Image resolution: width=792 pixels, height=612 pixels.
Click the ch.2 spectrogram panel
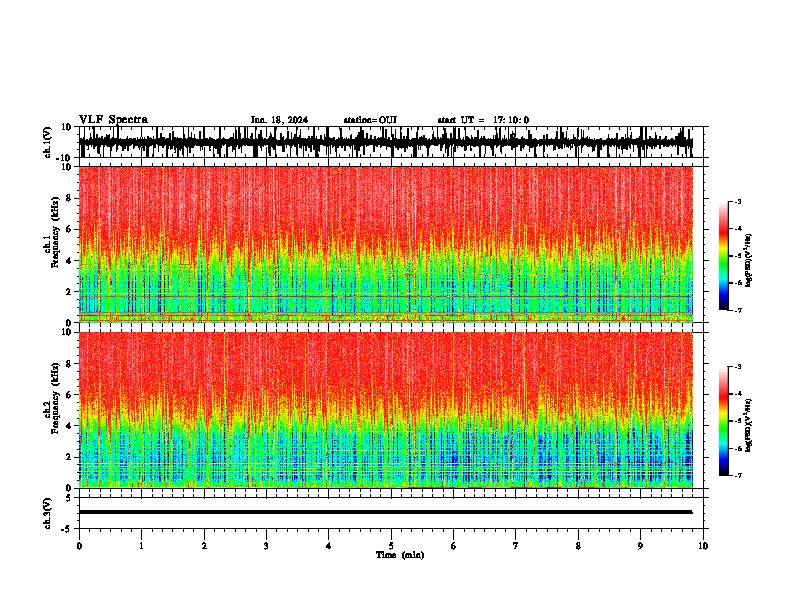(385, 410)
